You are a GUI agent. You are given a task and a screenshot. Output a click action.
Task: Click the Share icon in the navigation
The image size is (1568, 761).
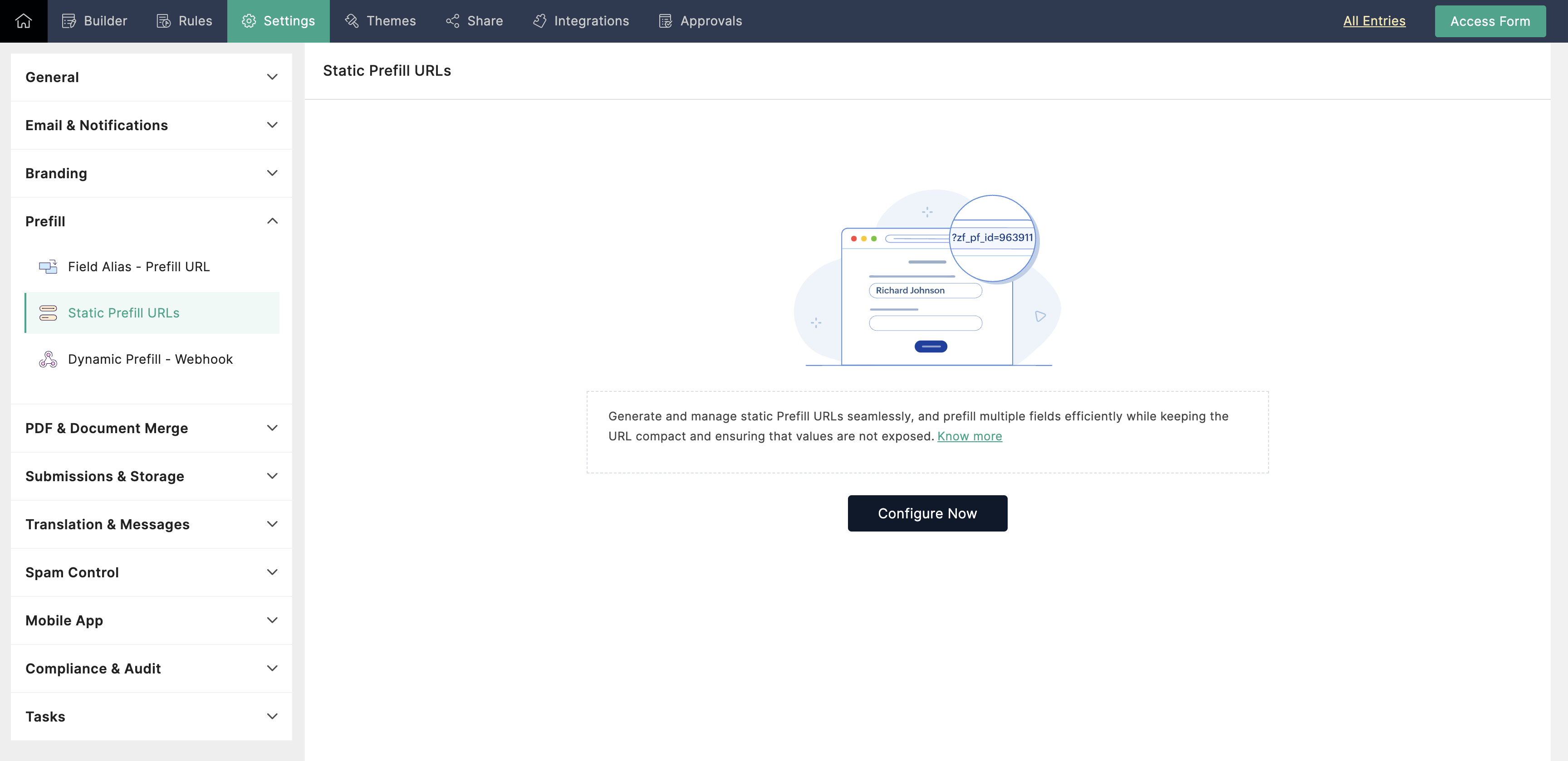[452, 21]
